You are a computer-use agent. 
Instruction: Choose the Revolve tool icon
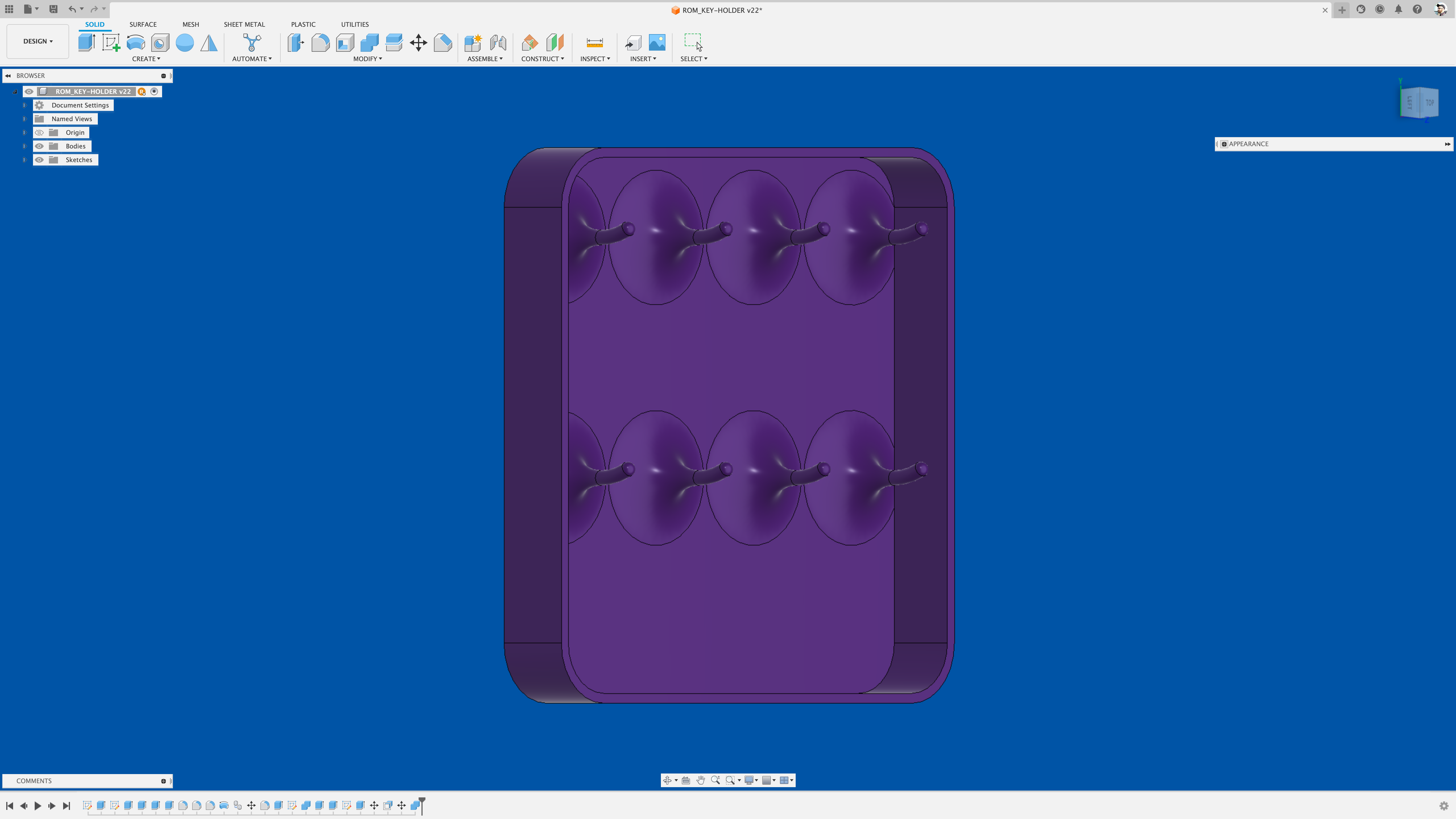coord(136,42)
